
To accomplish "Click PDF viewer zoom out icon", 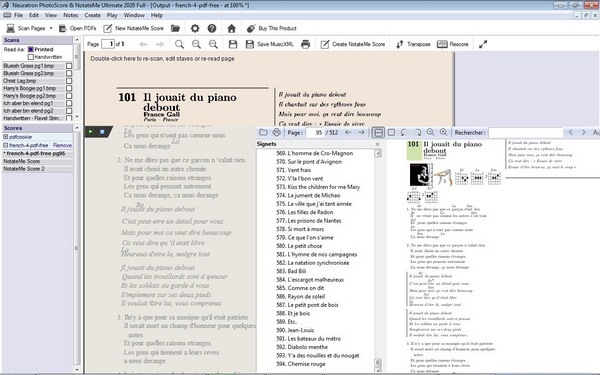I will pos(430,132).
